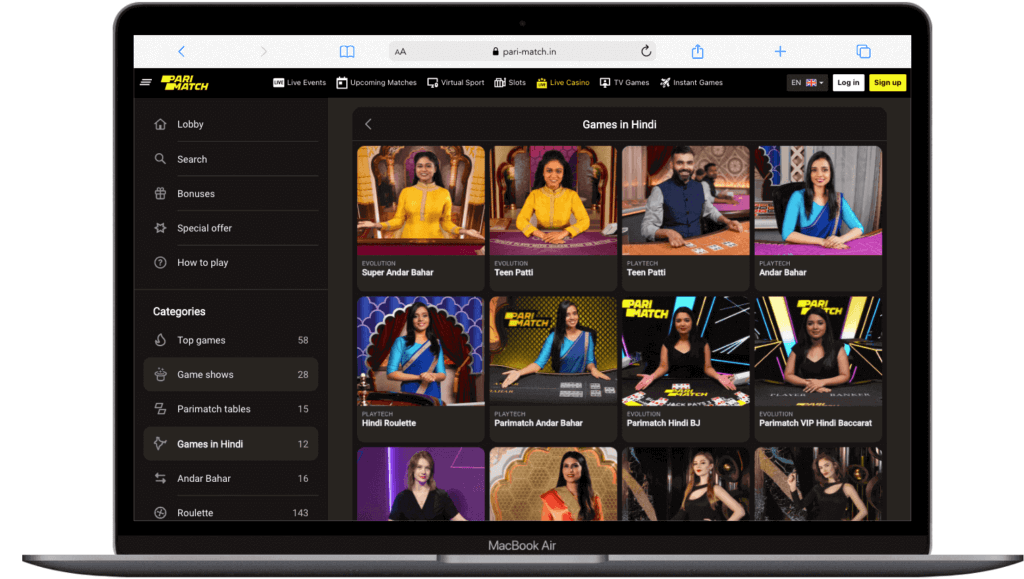Click the Hindi Roulette title text
Viewport: 1024px width, 579px height.
[x=389, y=423]
